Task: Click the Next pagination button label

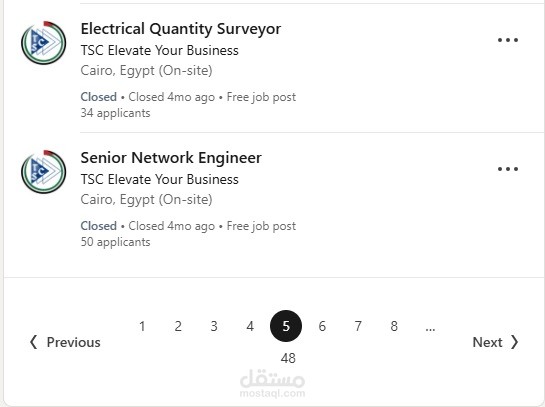Action: coord(487,342)
